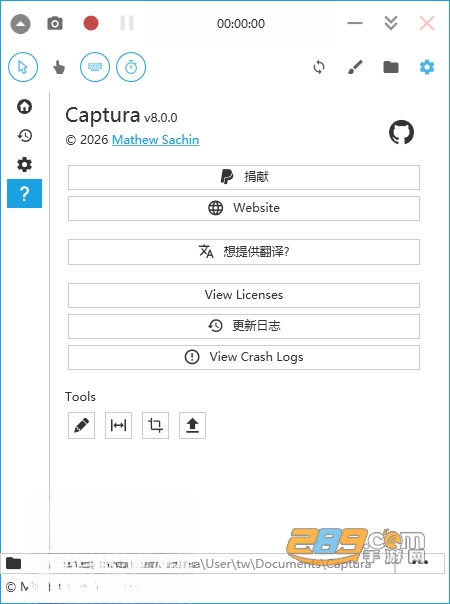Image resolution: width=450 pixels, height=604 pixels.
Task: Start recording with the red record button
Action: 91,23
